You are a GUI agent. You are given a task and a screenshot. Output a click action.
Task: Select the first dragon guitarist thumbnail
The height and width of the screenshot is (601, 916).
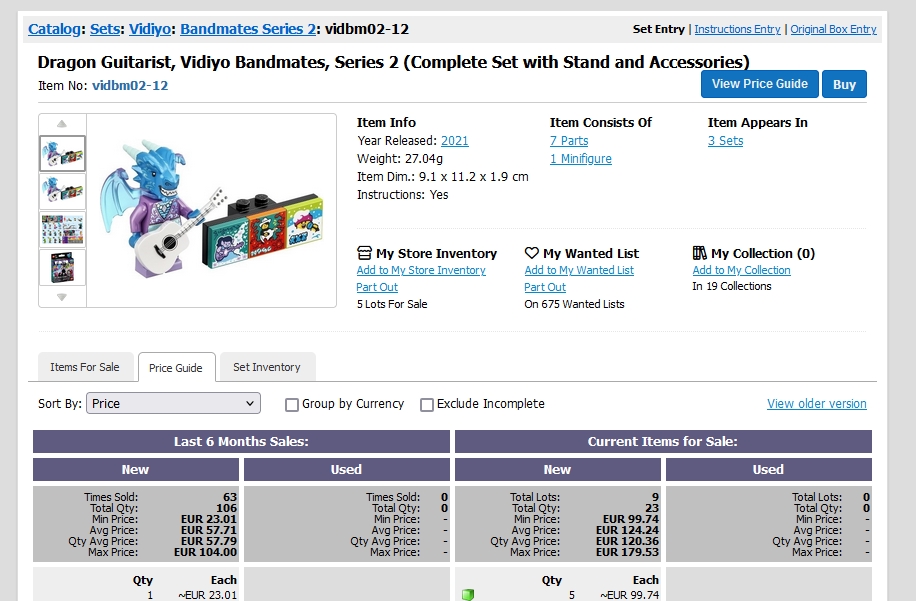pyautogui.click(x=63, y=154)
